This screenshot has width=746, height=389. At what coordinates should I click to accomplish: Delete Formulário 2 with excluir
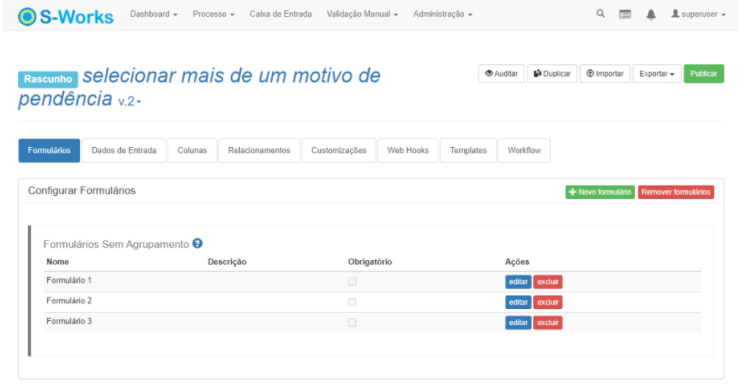(x=548, y=302)
